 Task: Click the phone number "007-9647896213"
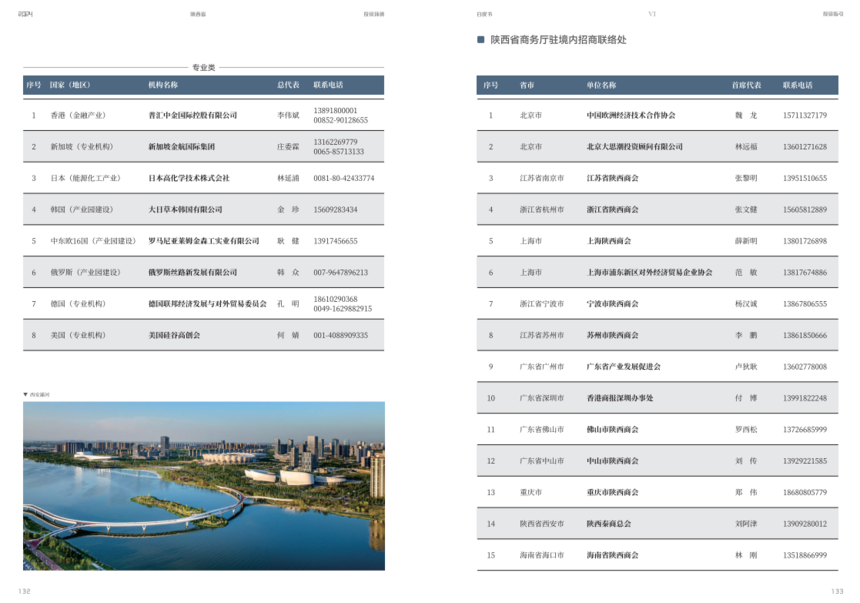pyautogui.click(x=341, y=272)
